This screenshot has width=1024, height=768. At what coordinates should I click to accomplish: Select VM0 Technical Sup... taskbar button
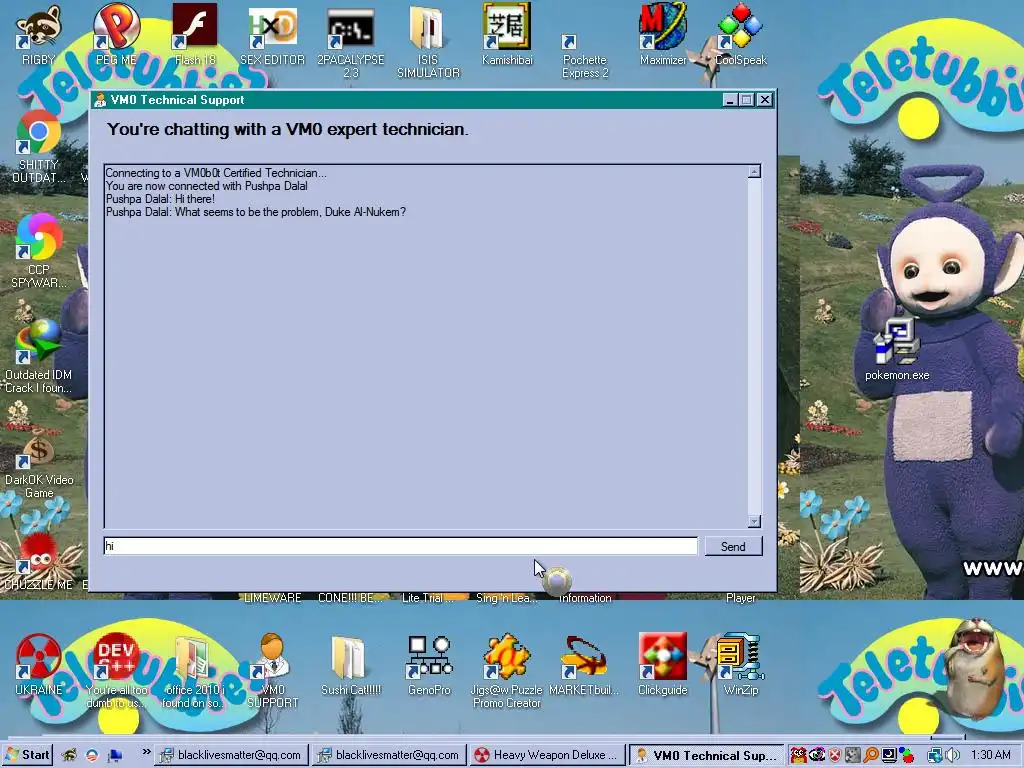point(707,755)
